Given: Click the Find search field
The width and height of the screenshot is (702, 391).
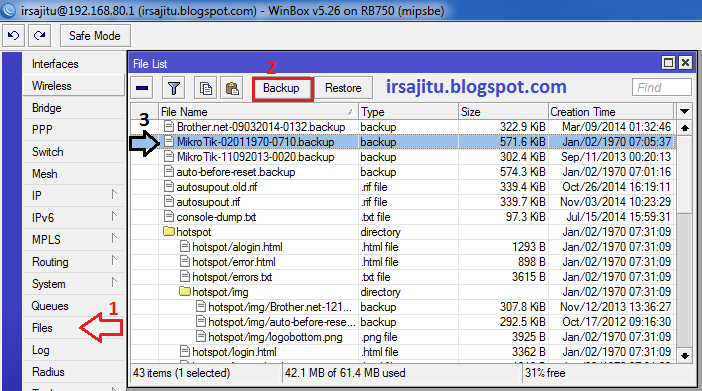Looking at the screenshot, I should click(661, 87).
